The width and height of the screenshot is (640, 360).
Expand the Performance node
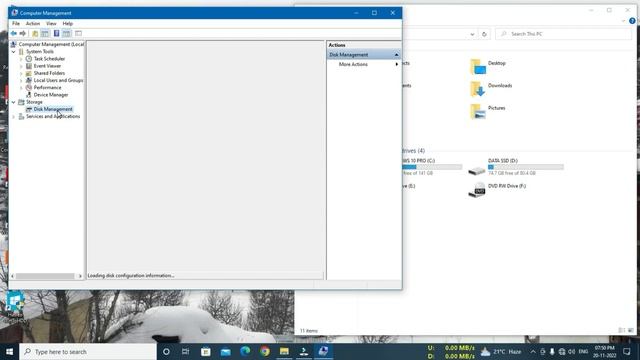click(21, 88)
